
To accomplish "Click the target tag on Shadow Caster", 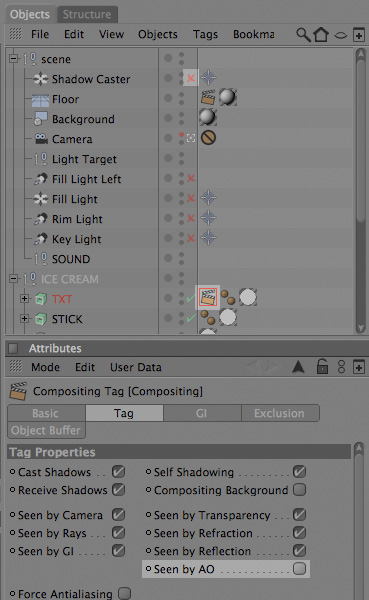I will pos(208,78).
